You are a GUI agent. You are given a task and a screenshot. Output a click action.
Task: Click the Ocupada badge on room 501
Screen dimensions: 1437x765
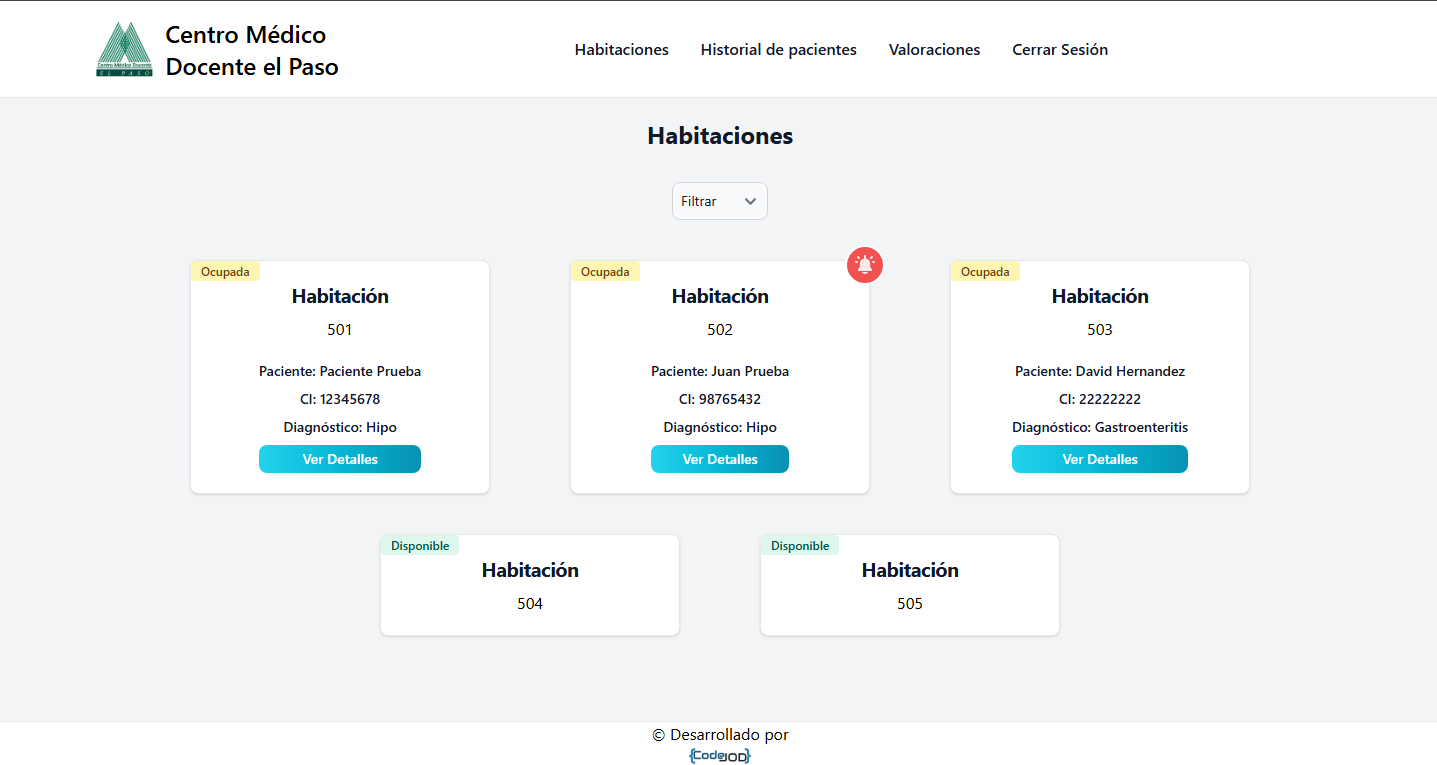(225, 272)
